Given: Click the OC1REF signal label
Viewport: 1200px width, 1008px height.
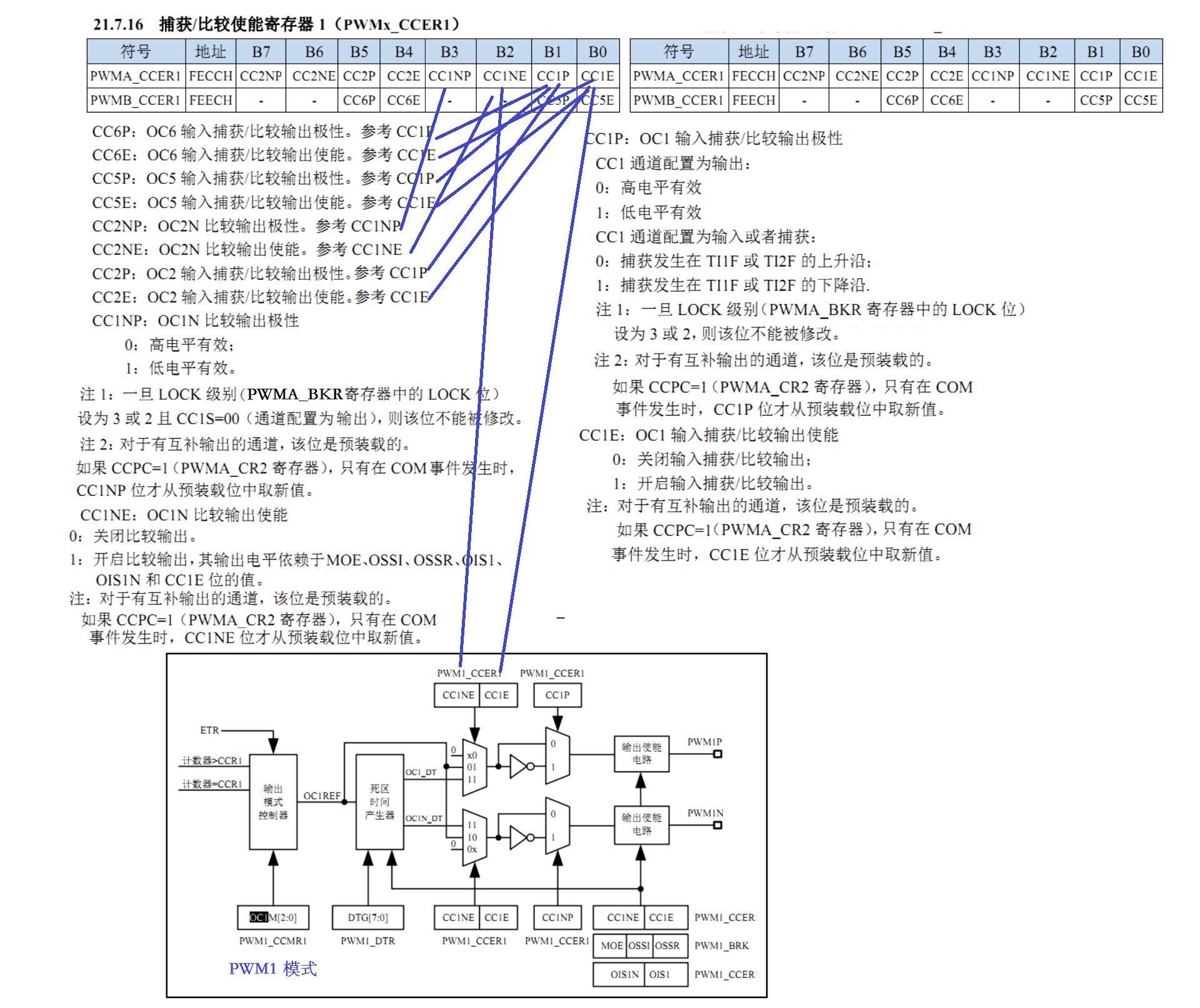Looking at the screenshot, I should 322,796.
